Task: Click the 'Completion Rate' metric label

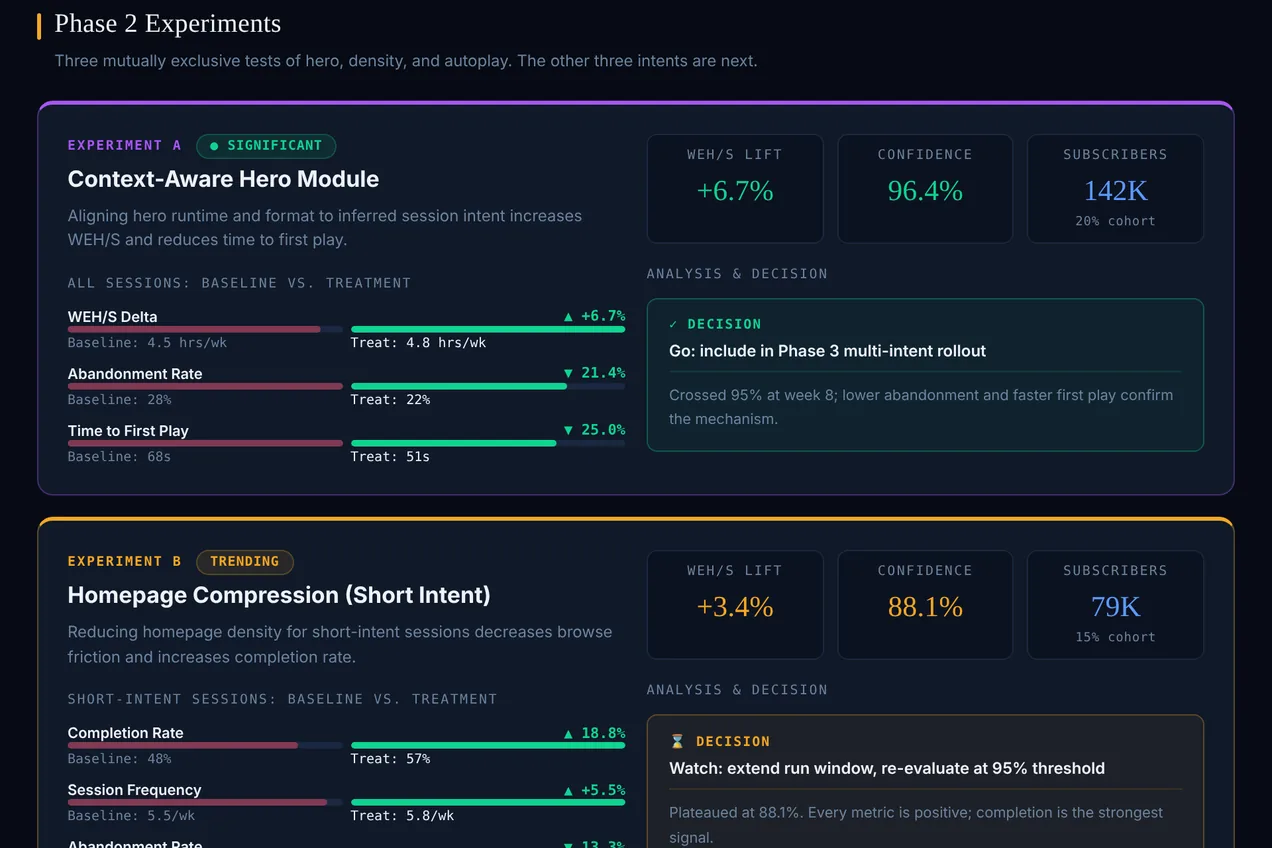Action: pyautogui.click(x=126, y=733)
